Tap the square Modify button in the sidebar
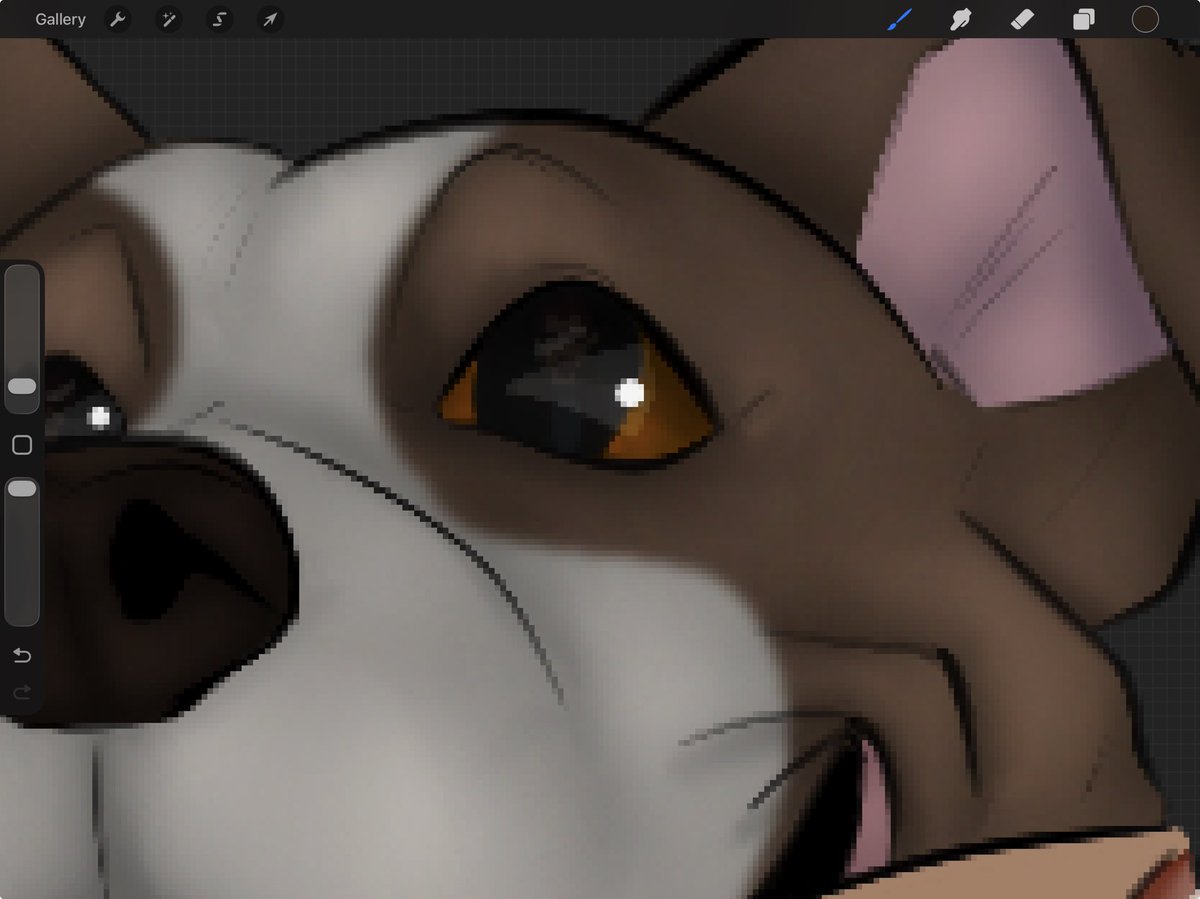Viewport: 1200px width, 899px height. tap(21, 445)
